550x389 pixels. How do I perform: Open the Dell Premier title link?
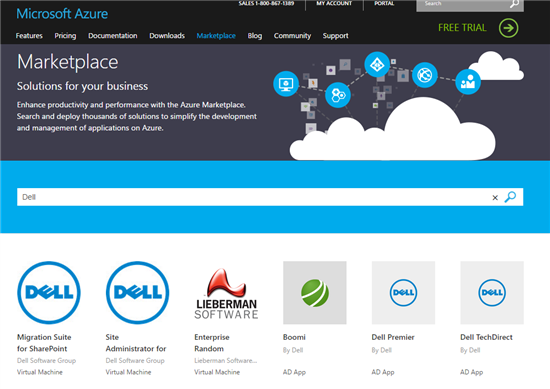393,337
